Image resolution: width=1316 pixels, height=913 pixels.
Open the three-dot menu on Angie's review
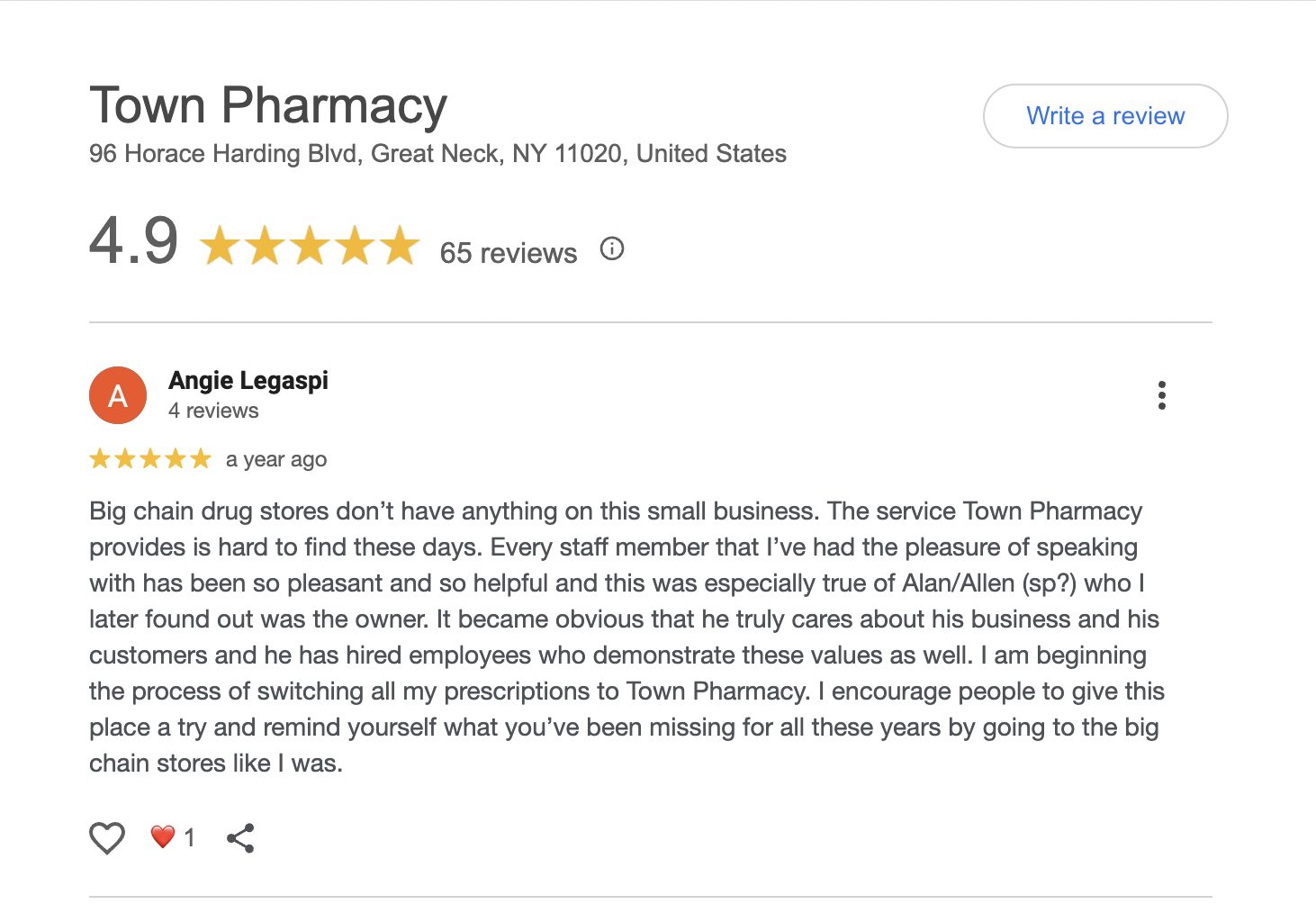[x=1161, y=395]
